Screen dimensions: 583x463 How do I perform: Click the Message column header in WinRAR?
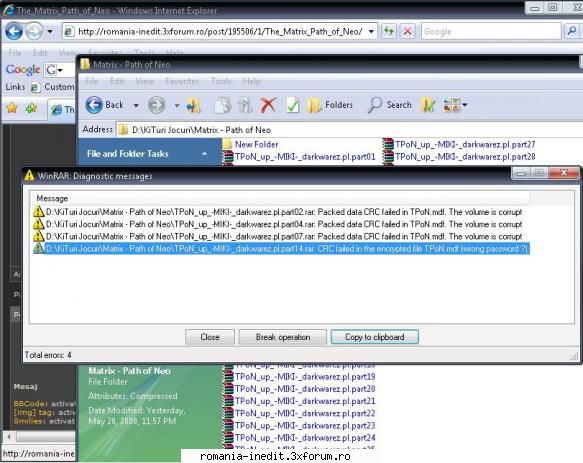point(280,198)
